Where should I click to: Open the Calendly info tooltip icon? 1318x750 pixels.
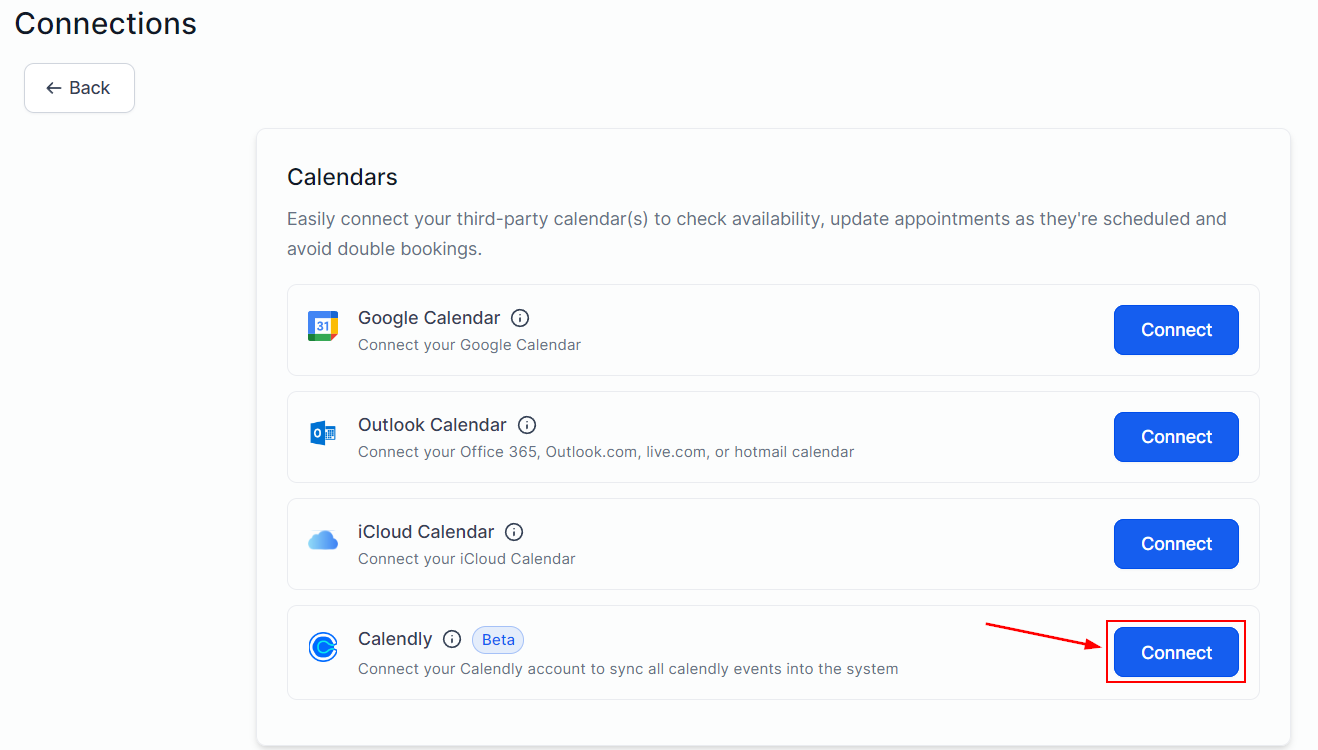(x=451, y=638)
